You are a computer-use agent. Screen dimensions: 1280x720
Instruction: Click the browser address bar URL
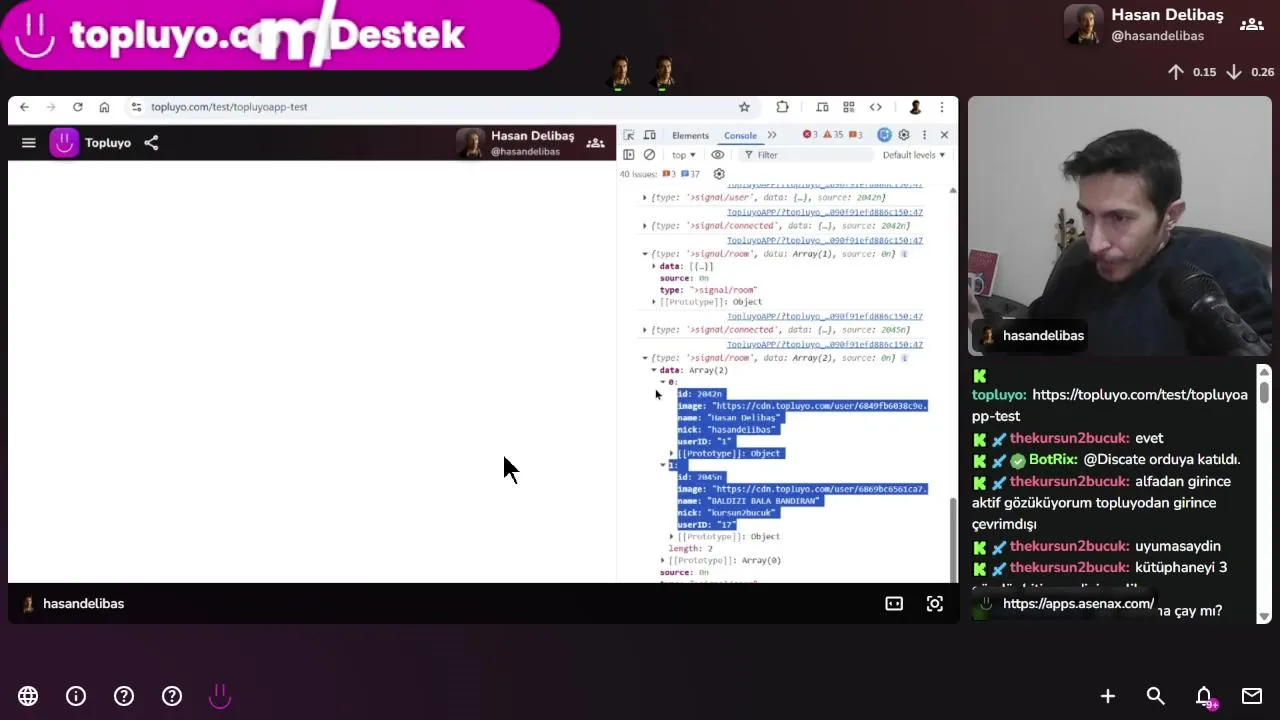229,107
